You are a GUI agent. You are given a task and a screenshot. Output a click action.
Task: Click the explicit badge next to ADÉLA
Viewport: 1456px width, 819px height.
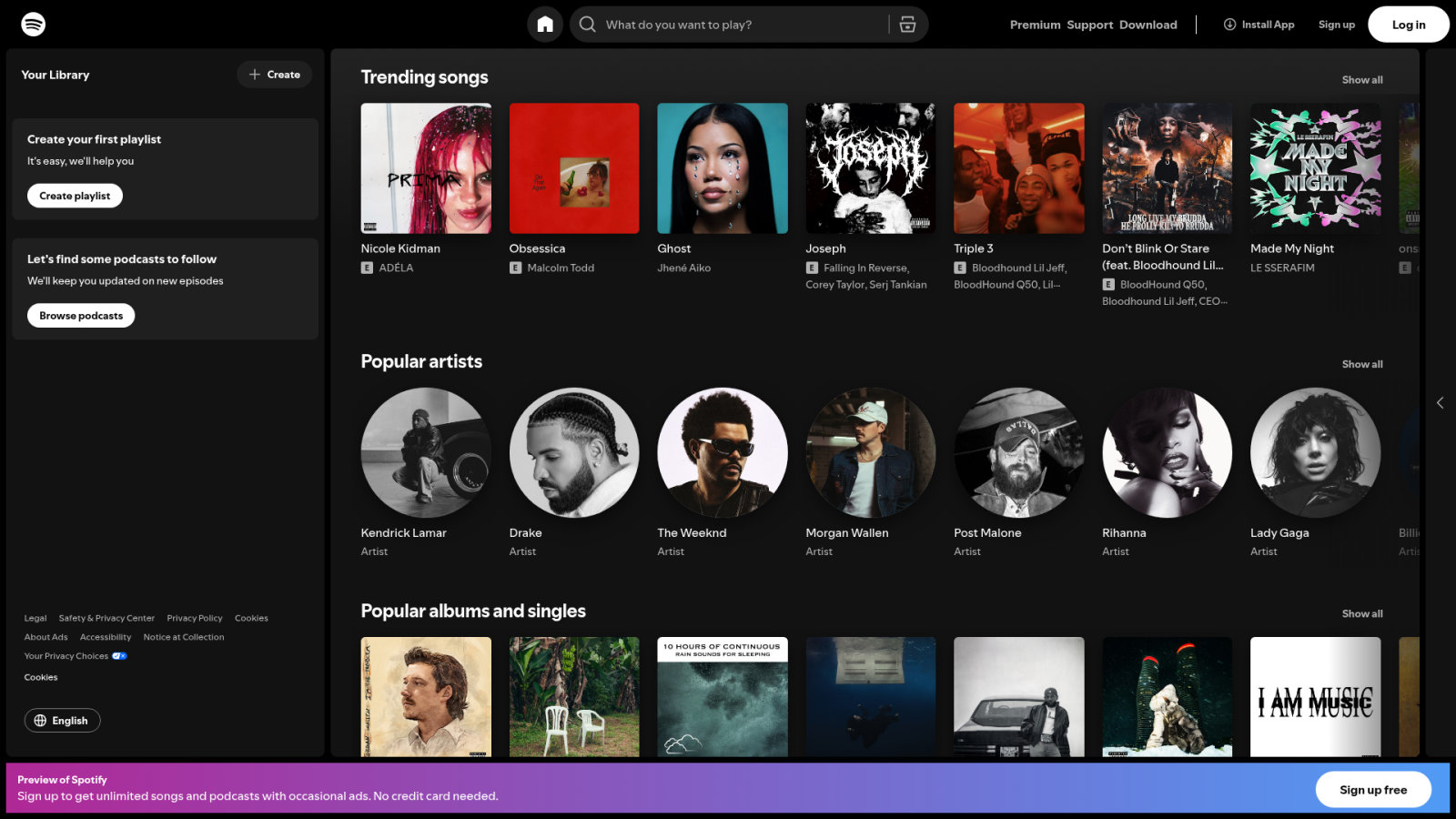(x=367, y=268)
